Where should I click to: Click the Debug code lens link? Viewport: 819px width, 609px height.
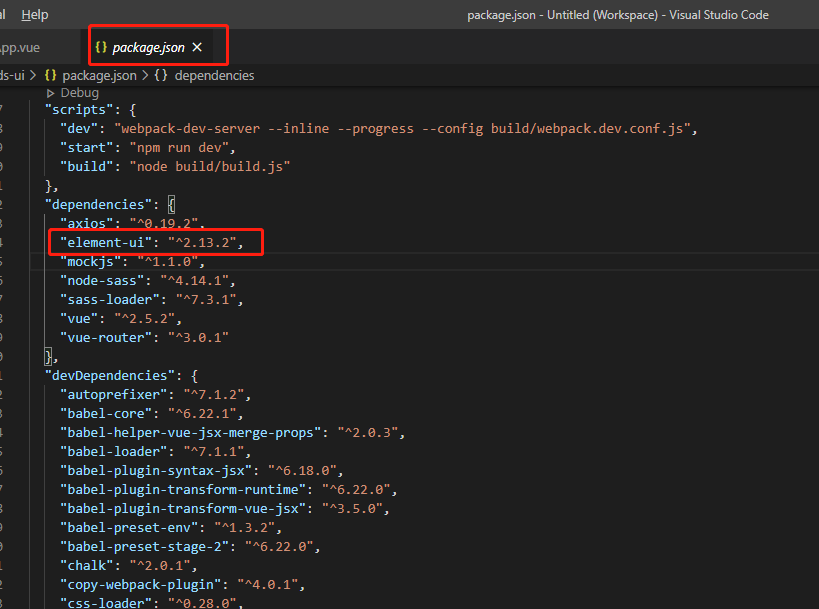coord(79,93)
